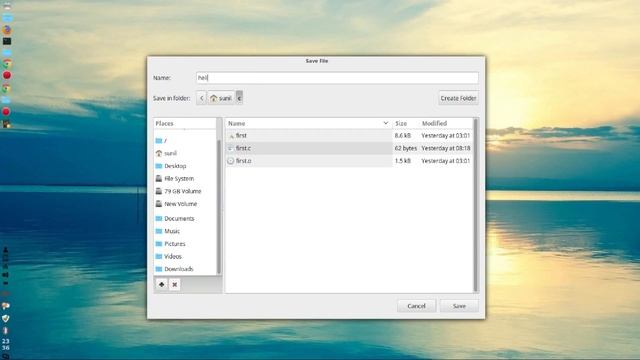Open Firefox from the left dock

[x=7, y=30]
